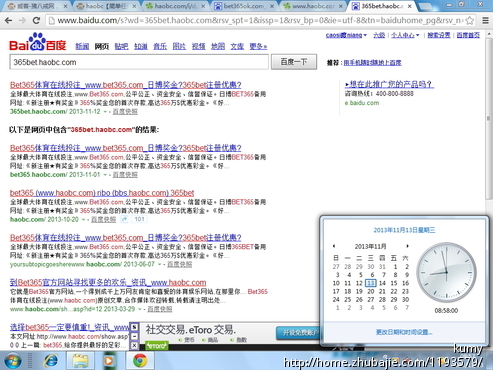Close the eToro ad with the X icon
This screenshot has width=493, height=370.
pyautogui.click(x=134, y=345)
